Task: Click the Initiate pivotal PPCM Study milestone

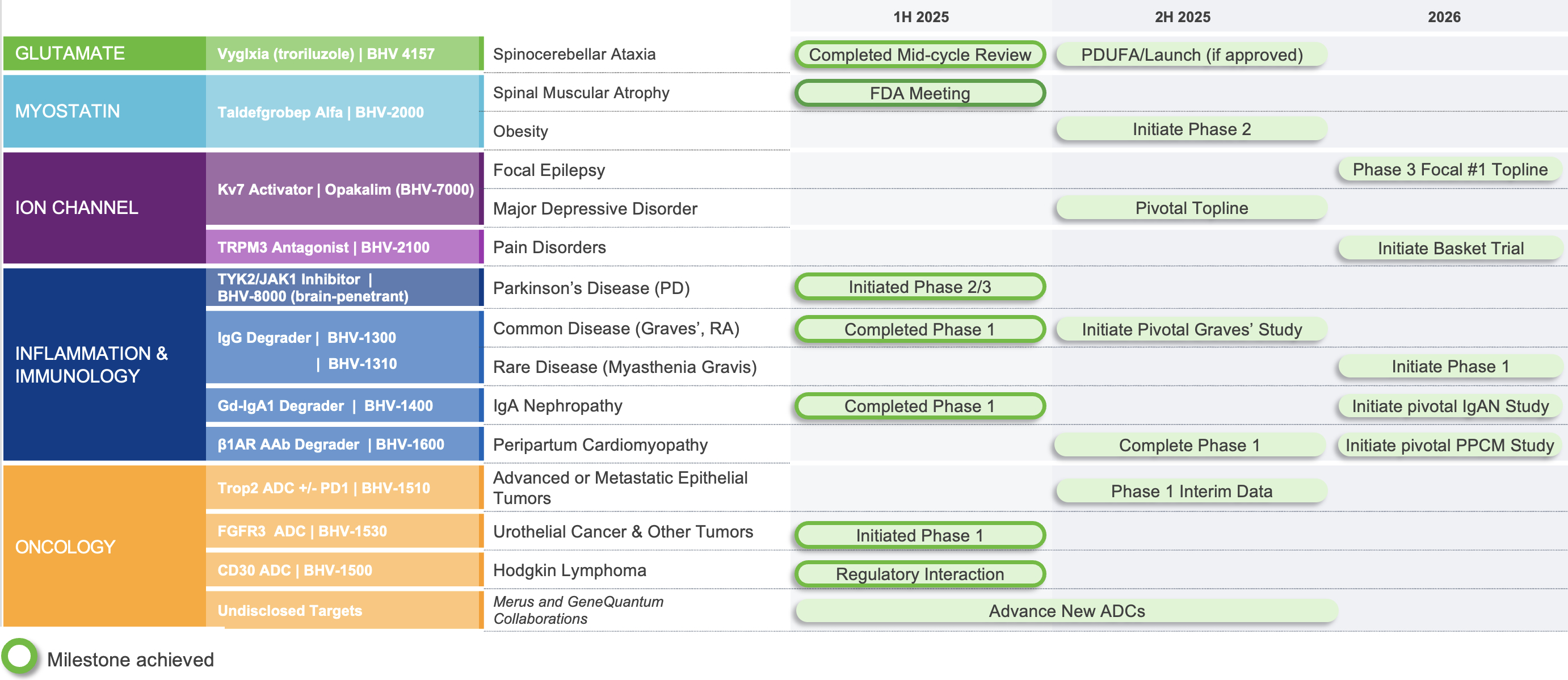Action: pyautogui.click(x=1449, y=445)
